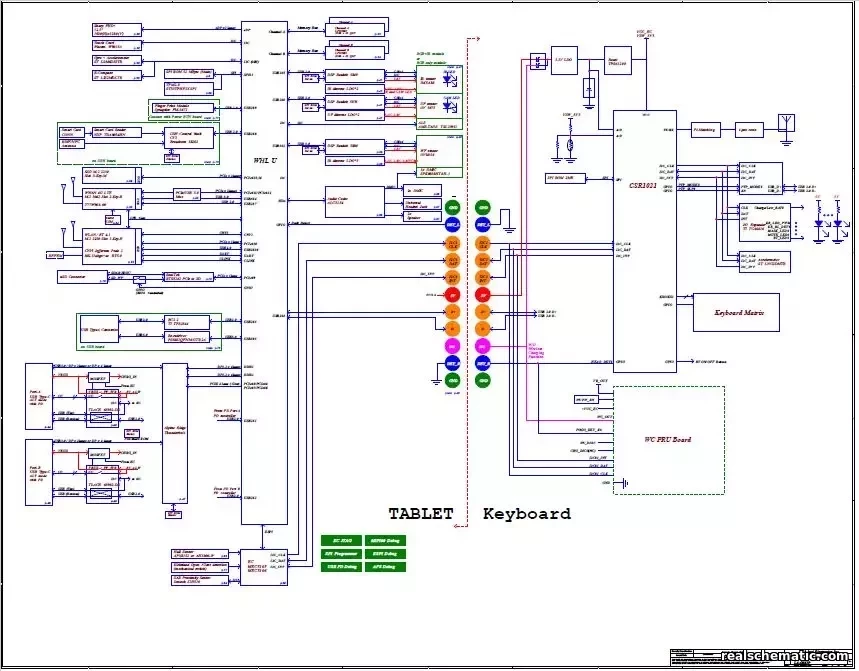Image resolution: width=859 pixels, height=671 pixels.
Task: Click the Port B USB Type-C block
Action: pos(39,473)
